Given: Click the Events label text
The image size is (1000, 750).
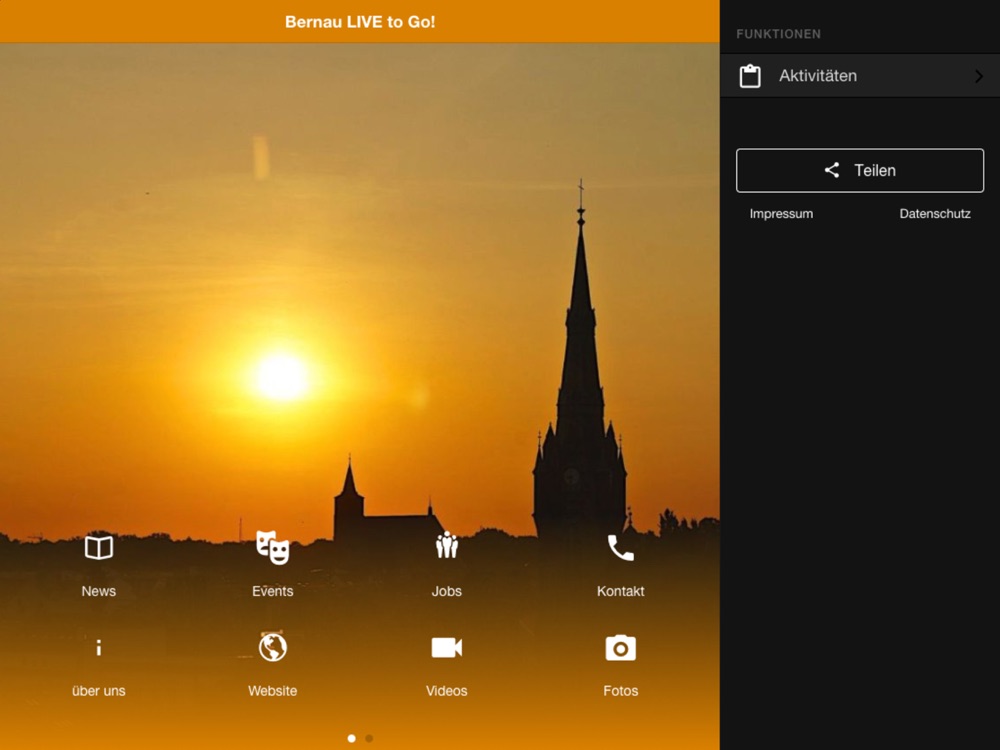Looking at the screenshot, I should click(x=272, y=591).
